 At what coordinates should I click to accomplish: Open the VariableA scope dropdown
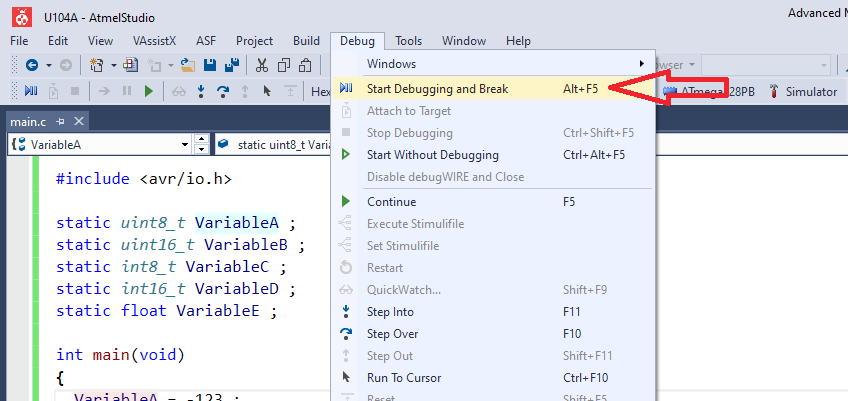pyautogui.click(x=185, y=145)
